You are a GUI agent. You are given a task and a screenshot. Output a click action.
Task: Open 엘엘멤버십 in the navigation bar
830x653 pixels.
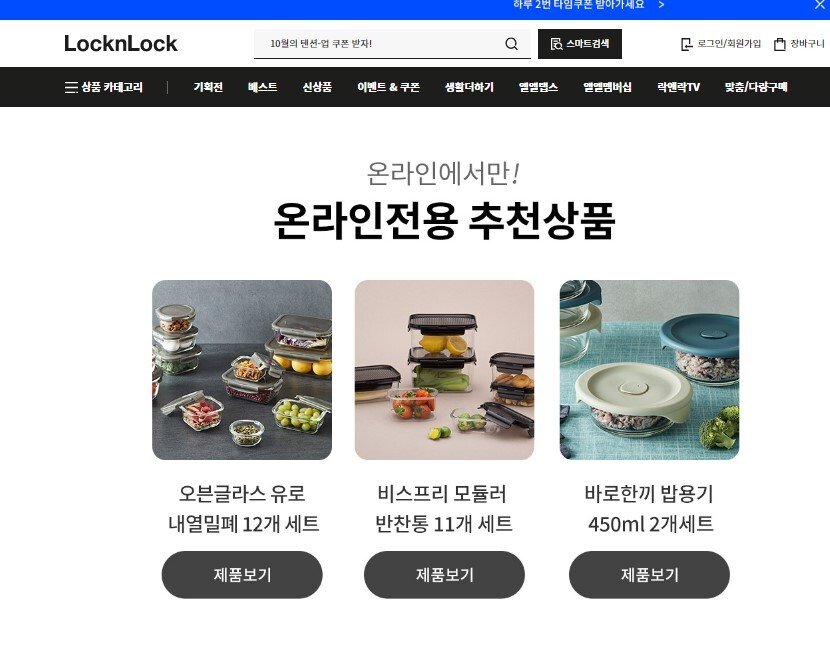[608, 87]
